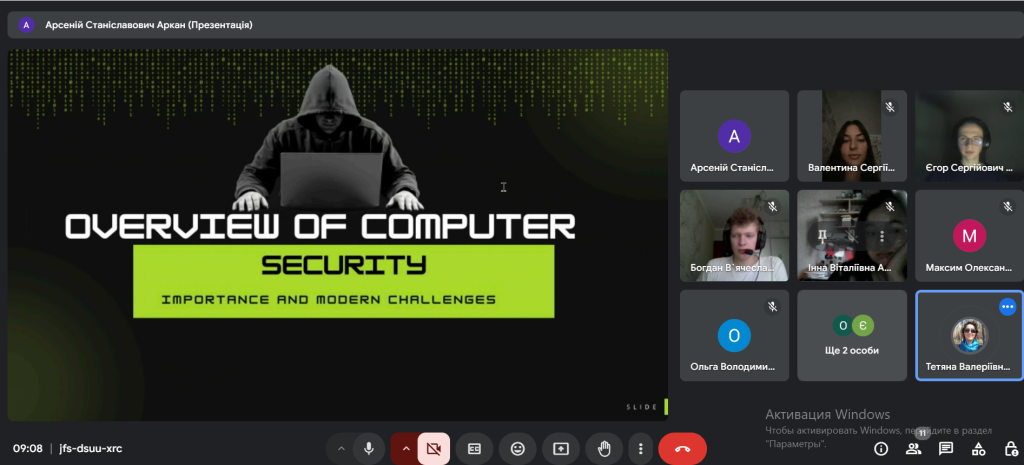This screenshot has height=465, width=1024.
Task: Expand audio settings arrow beside microphone
Action: pyautogui.click(x=341, y=449)
